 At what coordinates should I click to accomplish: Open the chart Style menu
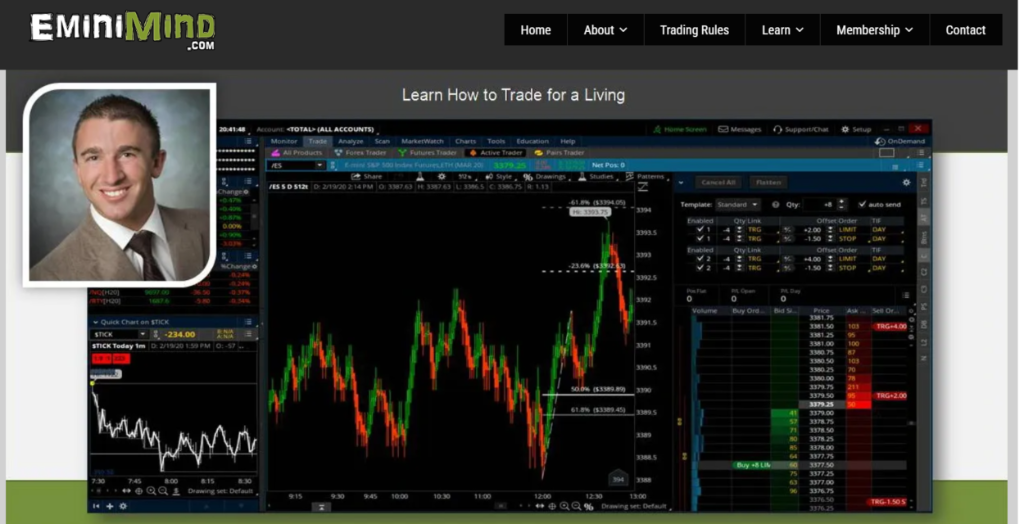coord(499,177)
